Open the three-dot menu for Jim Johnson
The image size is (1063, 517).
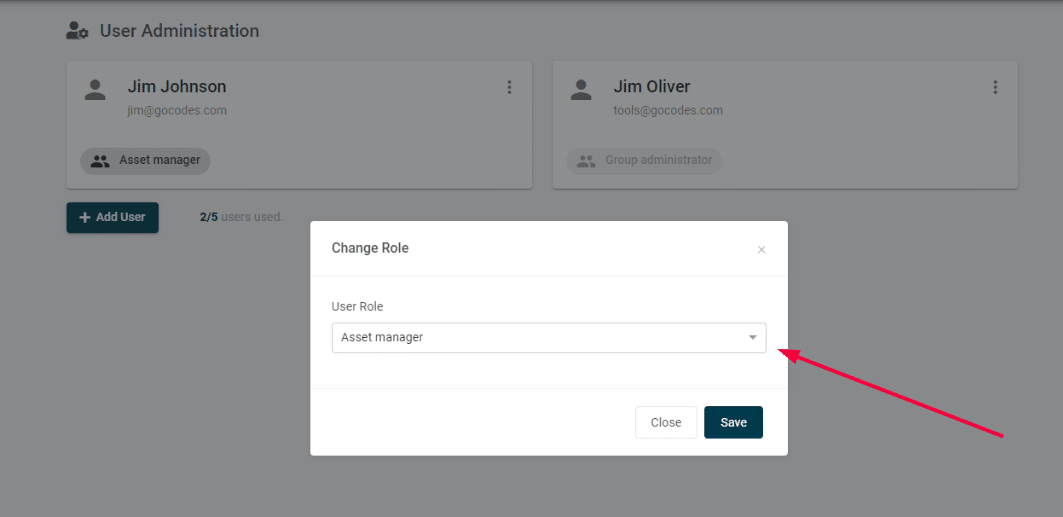pyautogui.click(x=509, y=87)
